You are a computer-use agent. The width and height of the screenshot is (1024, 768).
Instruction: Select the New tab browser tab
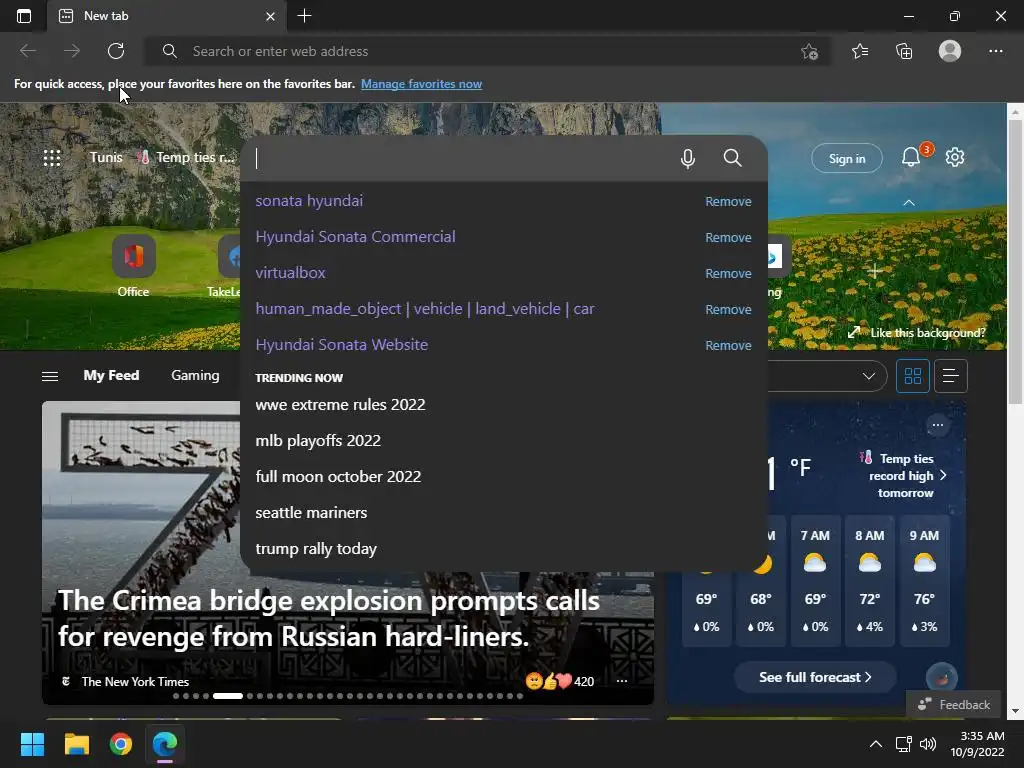point(167,16)
